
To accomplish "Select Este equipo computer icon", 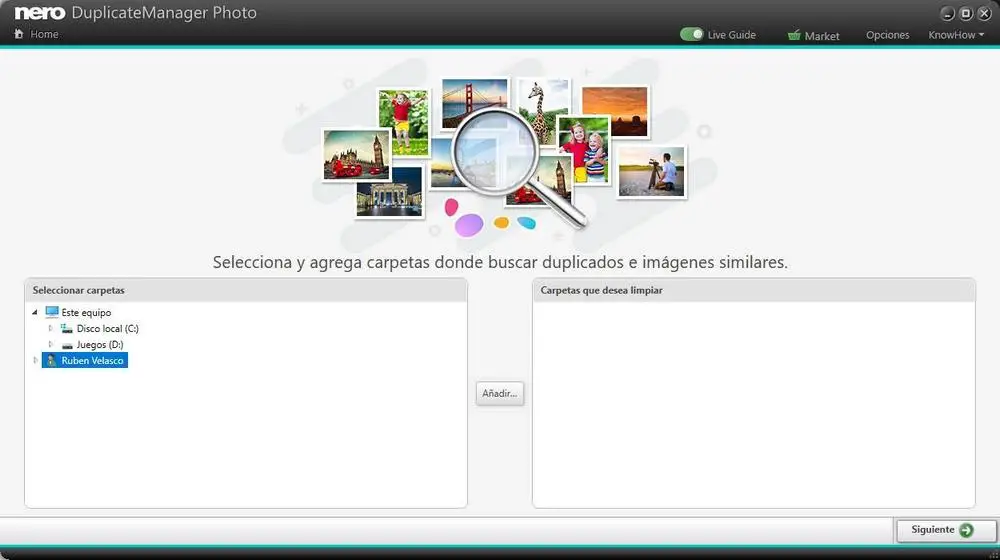I will (52, 313).
